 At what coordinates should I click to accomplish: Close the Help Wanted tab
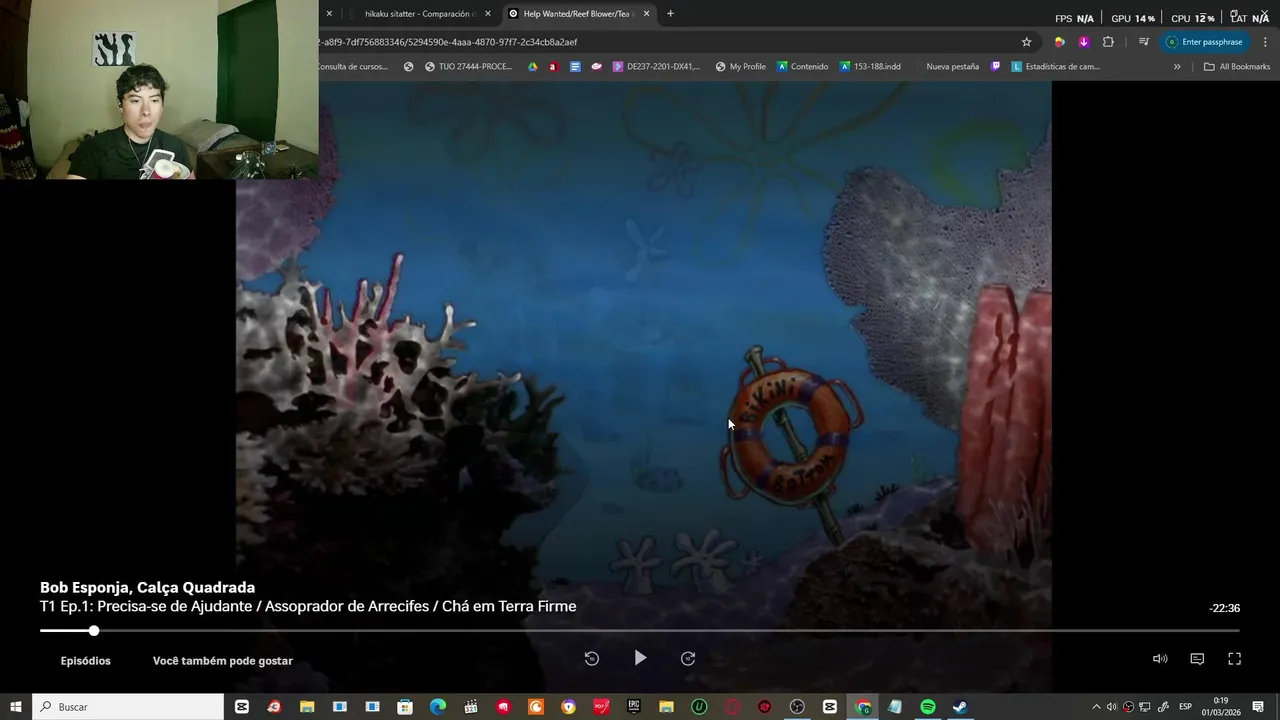coord(646,14)
